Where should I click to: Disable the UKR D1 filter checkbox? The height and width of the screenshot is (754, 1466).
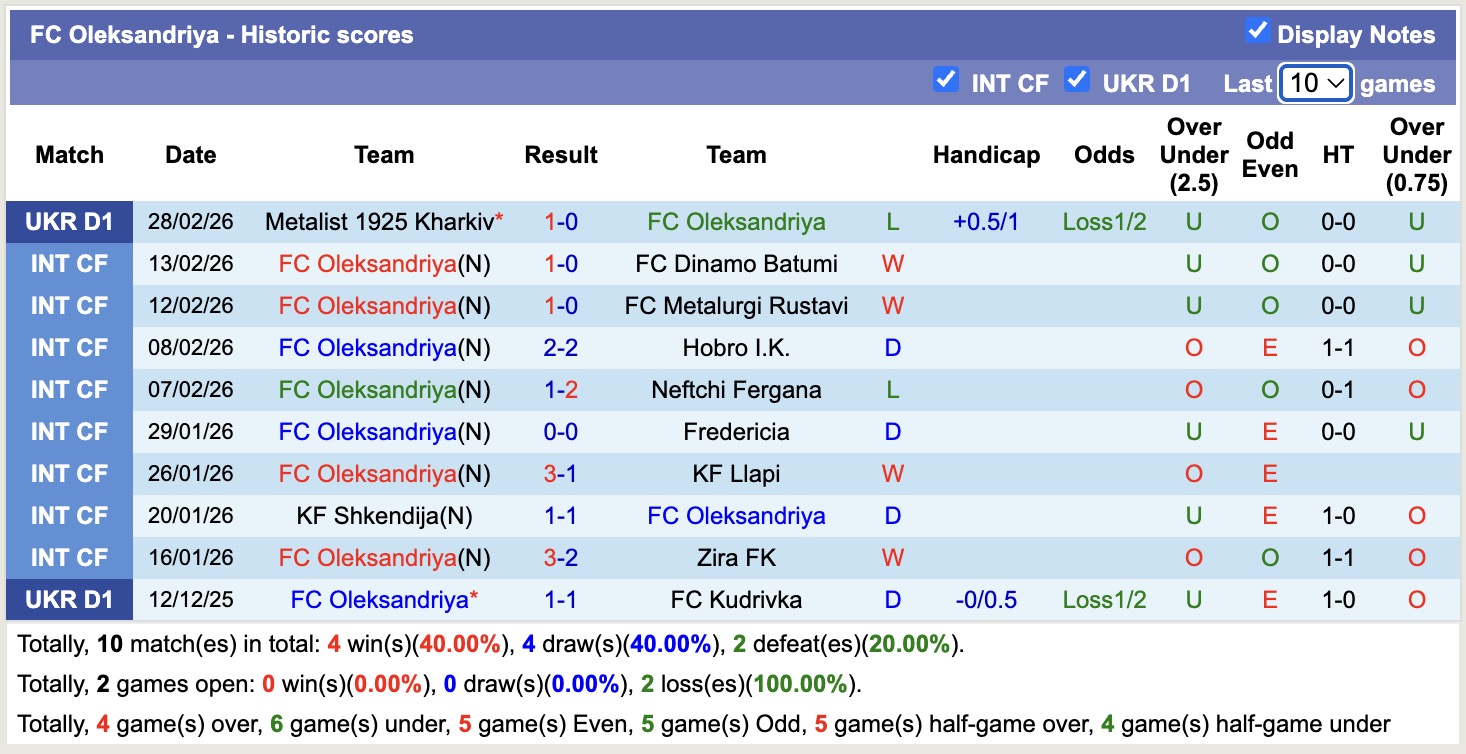coord(1078,80)
